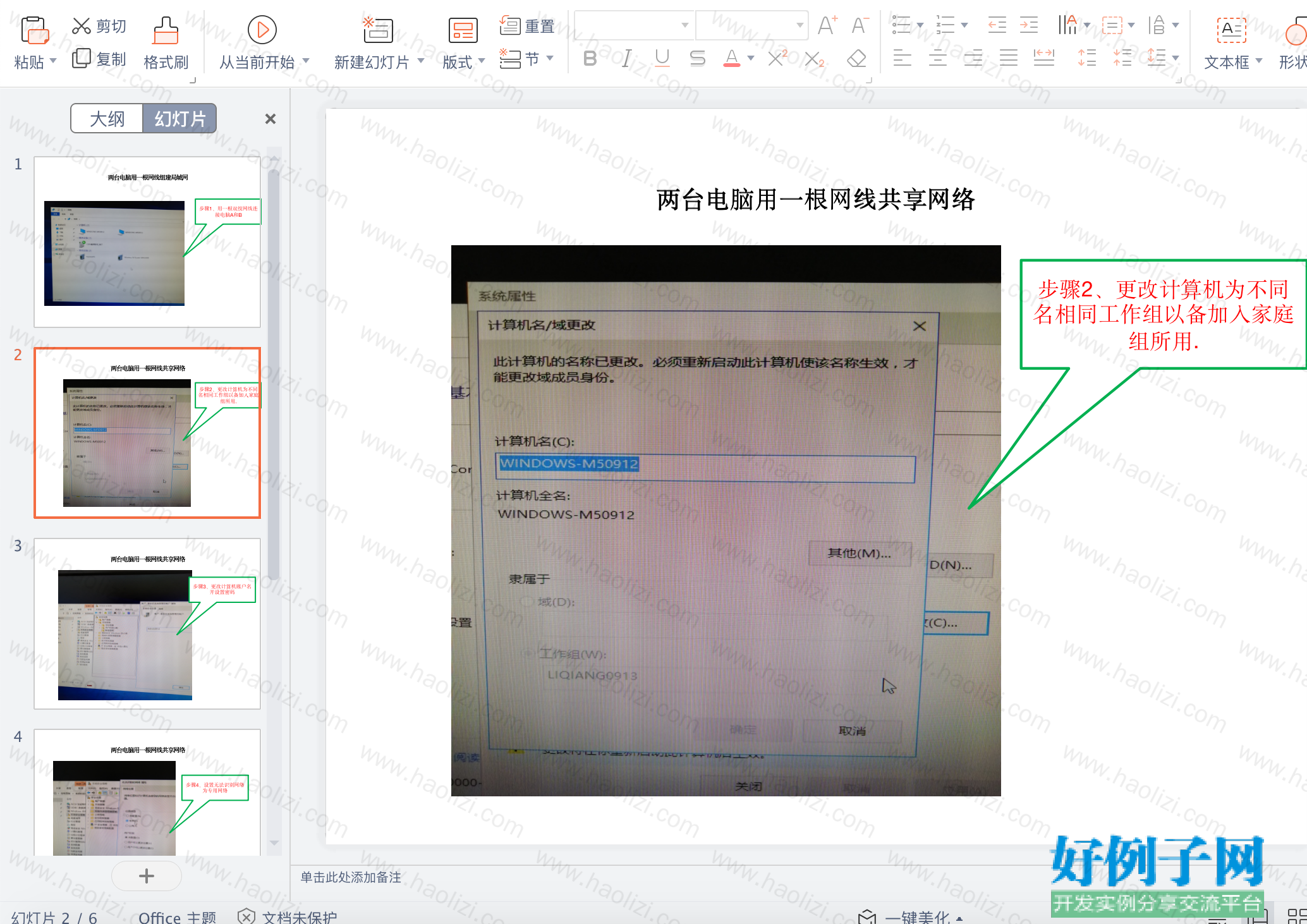The image size is (1307, 924).
Task: Select slide 3 thumbnail
Action: [x=147, y=624]
